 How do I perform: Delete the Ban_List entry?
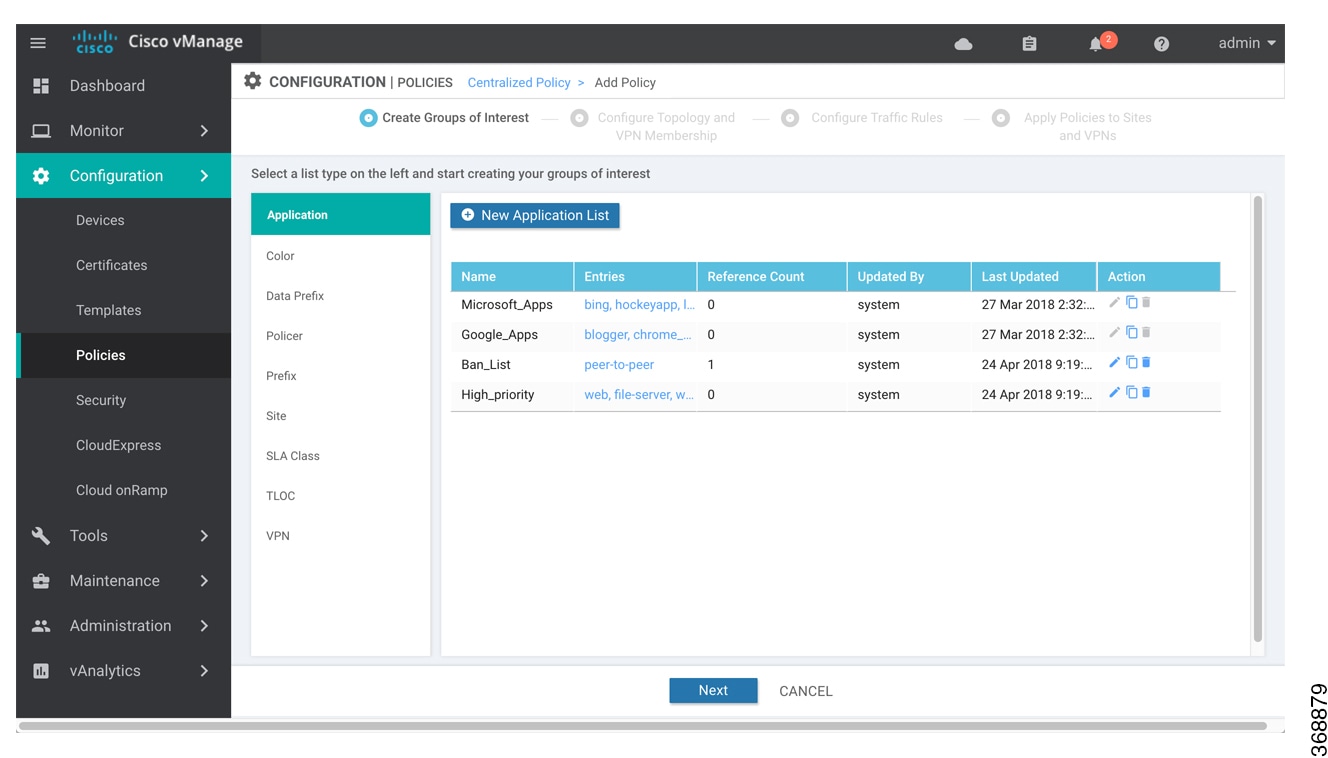1146,363
